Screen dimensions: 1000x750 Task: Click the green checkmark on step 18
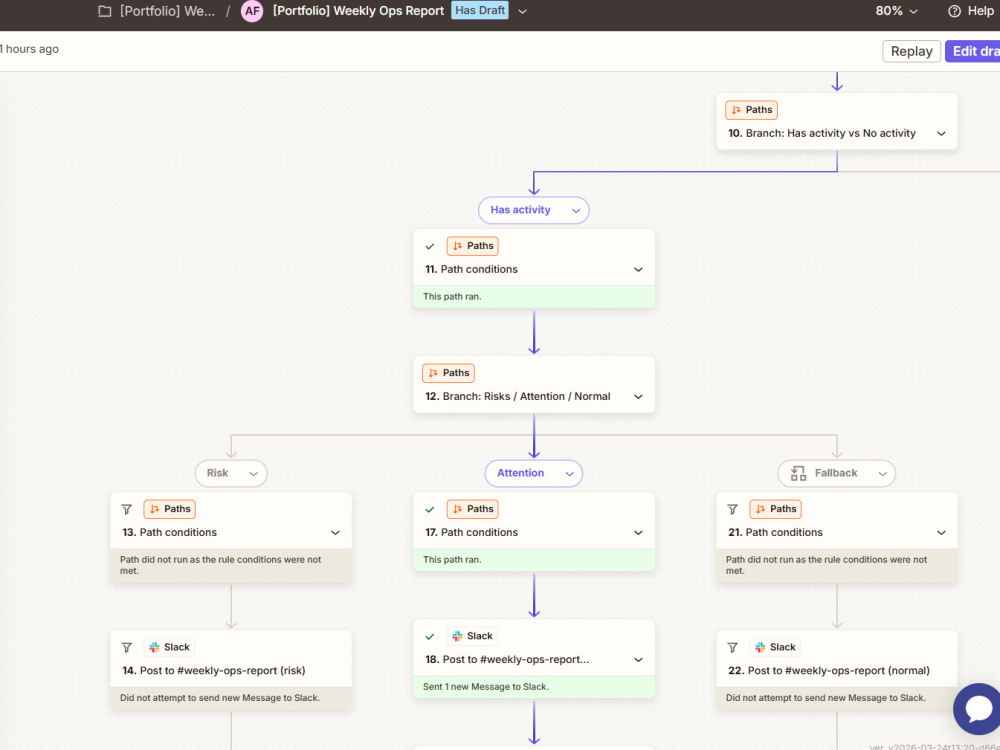[x=430, y=636]
